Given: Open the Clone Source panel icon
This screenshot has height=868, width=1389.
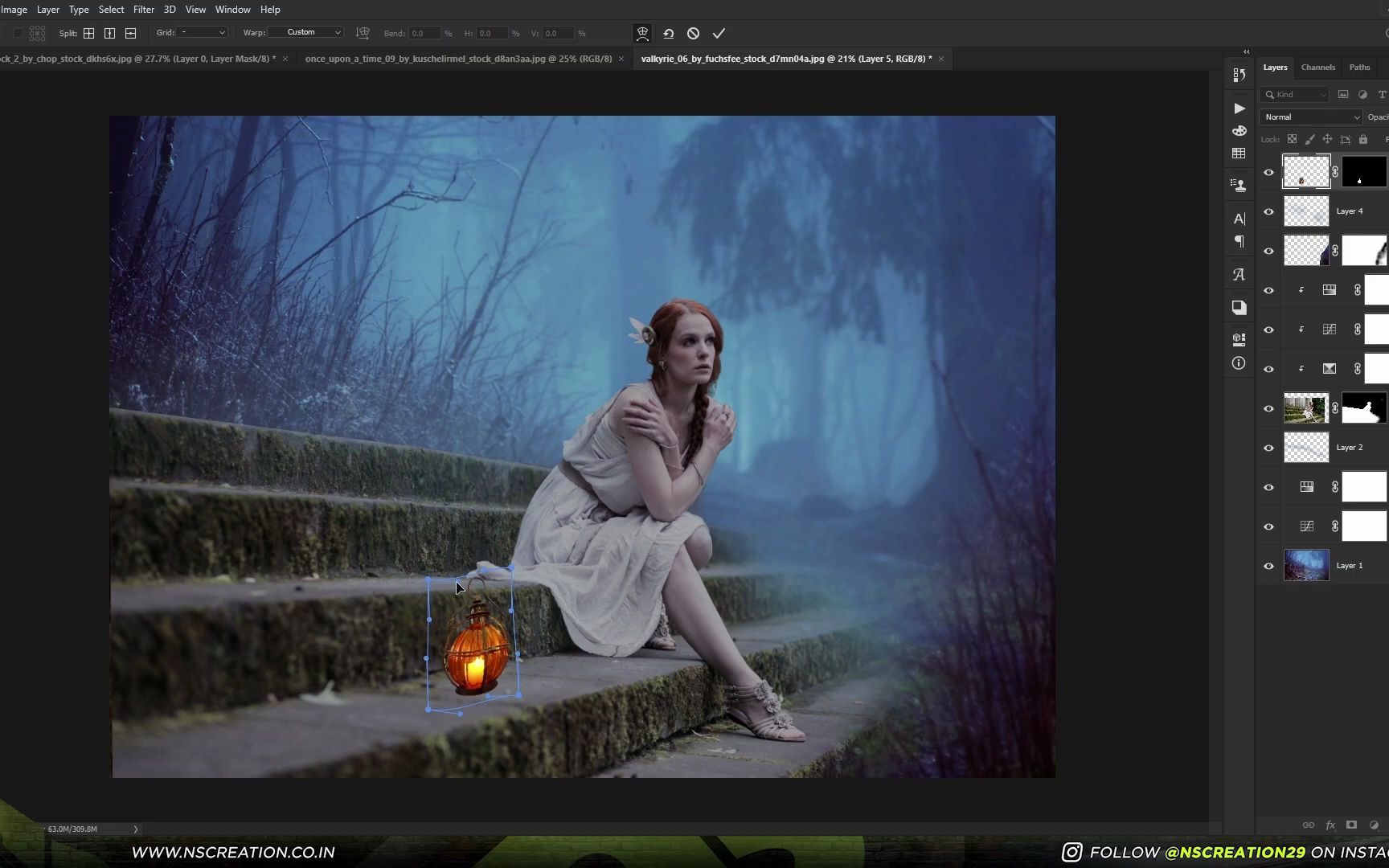Looking at the screenshot, I should pos(1239,186).
